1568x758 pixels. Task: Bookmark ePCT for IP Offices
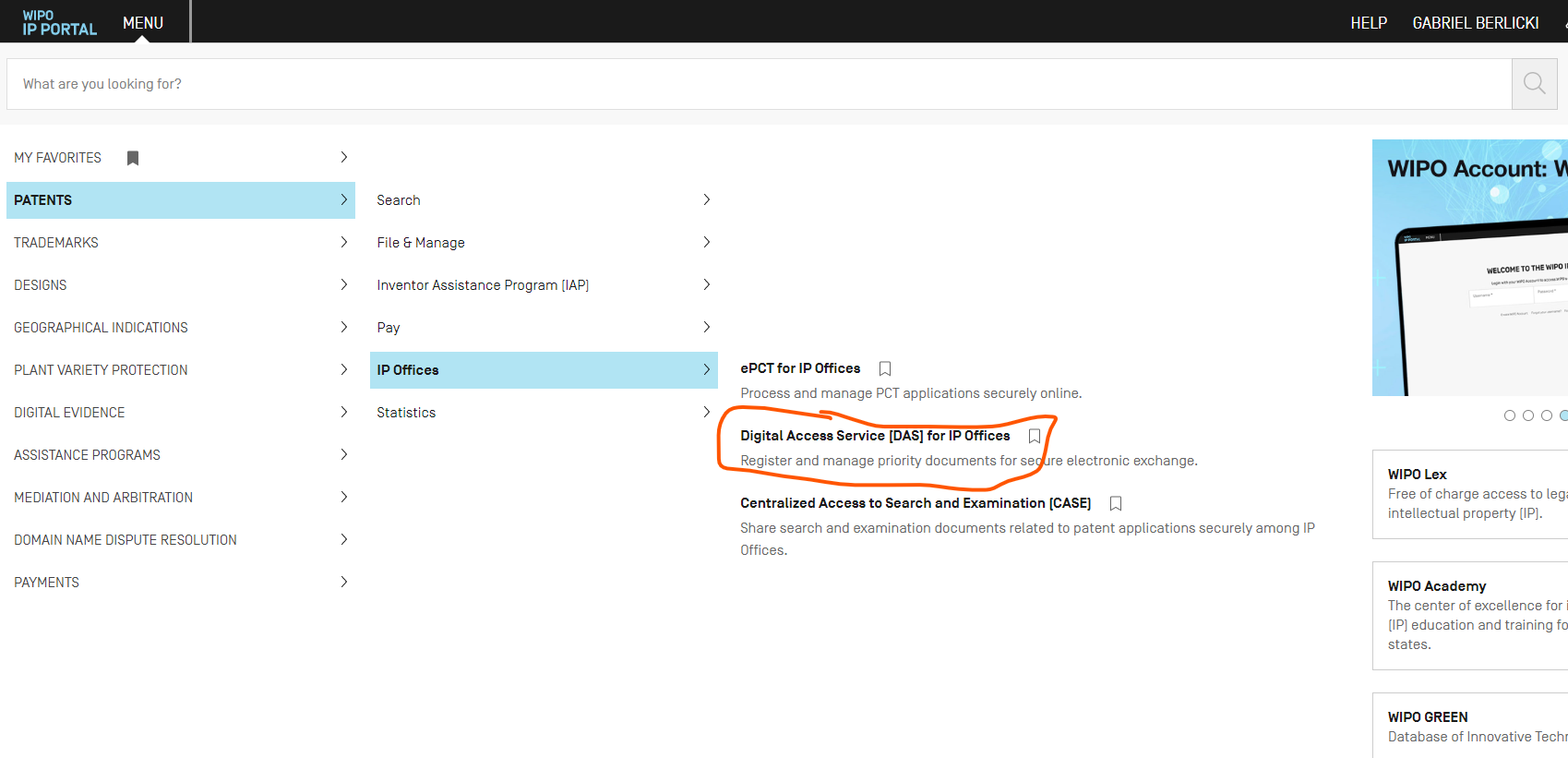click(x=885, y=368)
